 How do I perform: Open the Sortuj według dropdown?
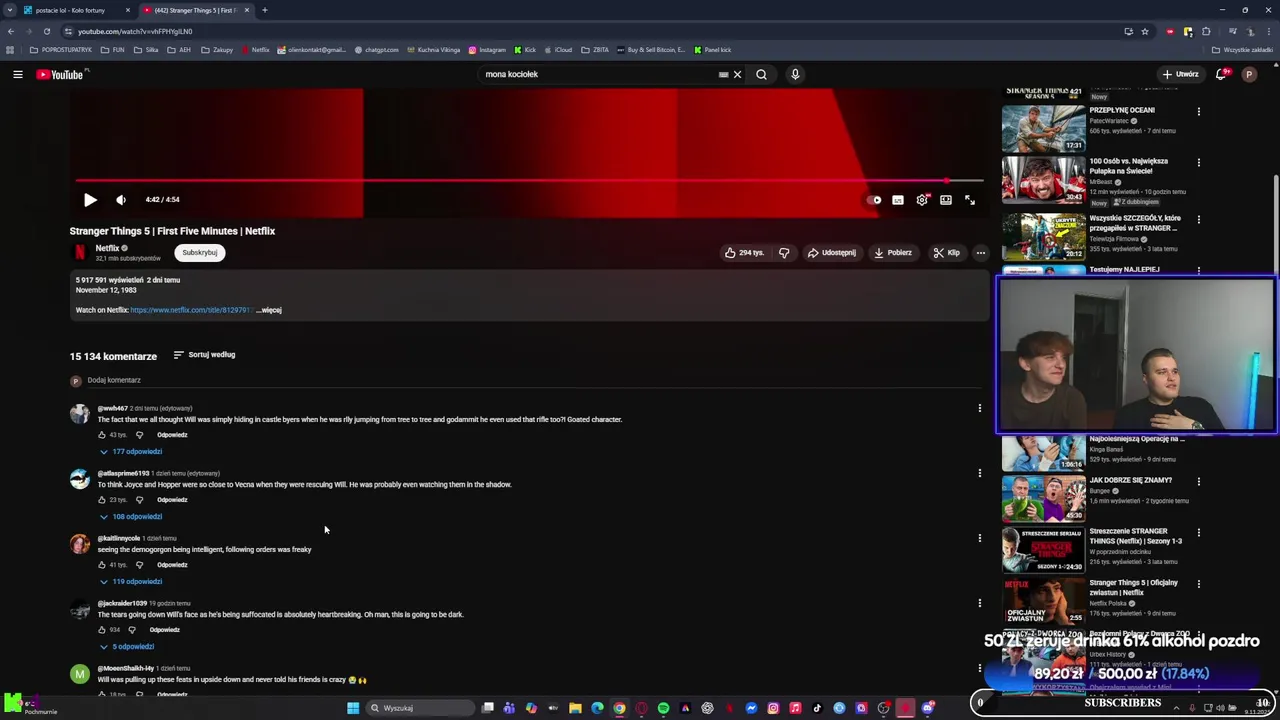(204, 355)
